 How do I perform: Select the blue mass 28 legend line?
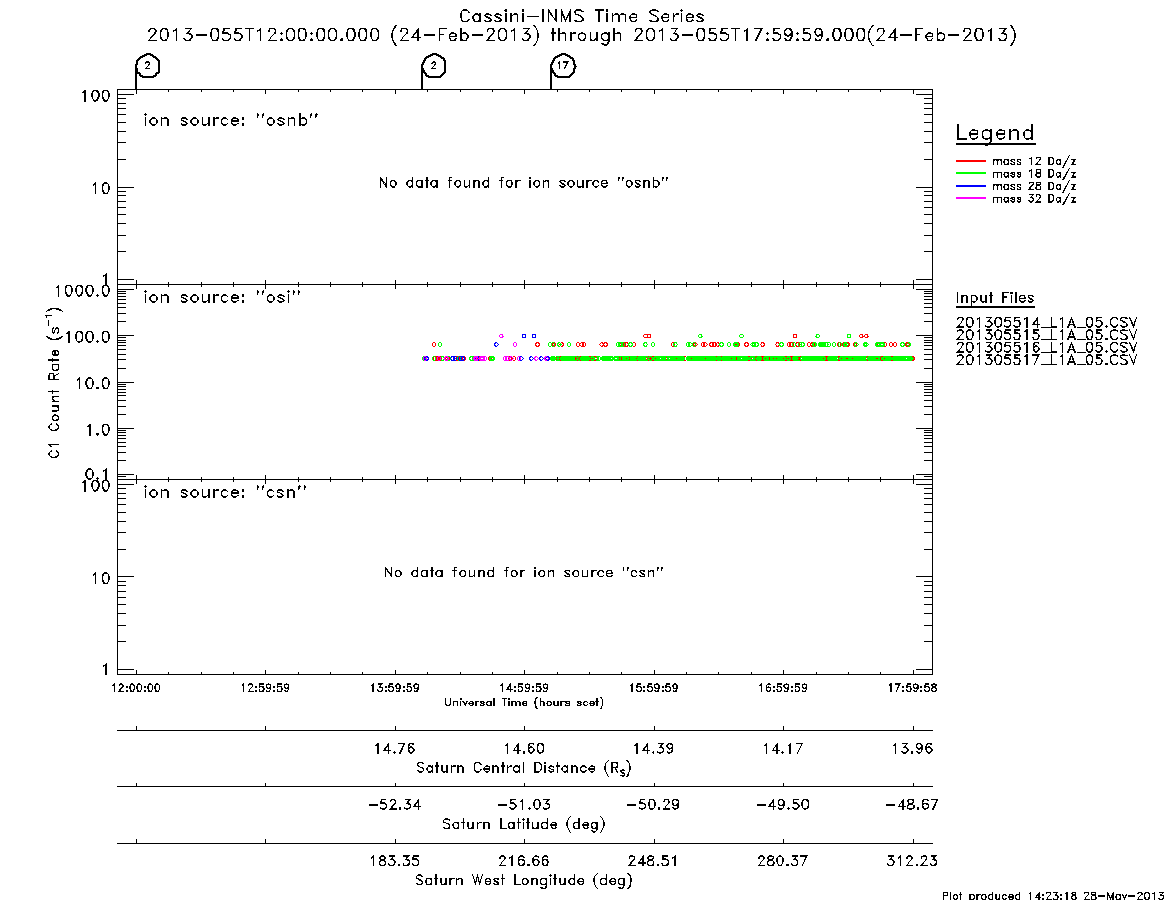tap(970, 186)
